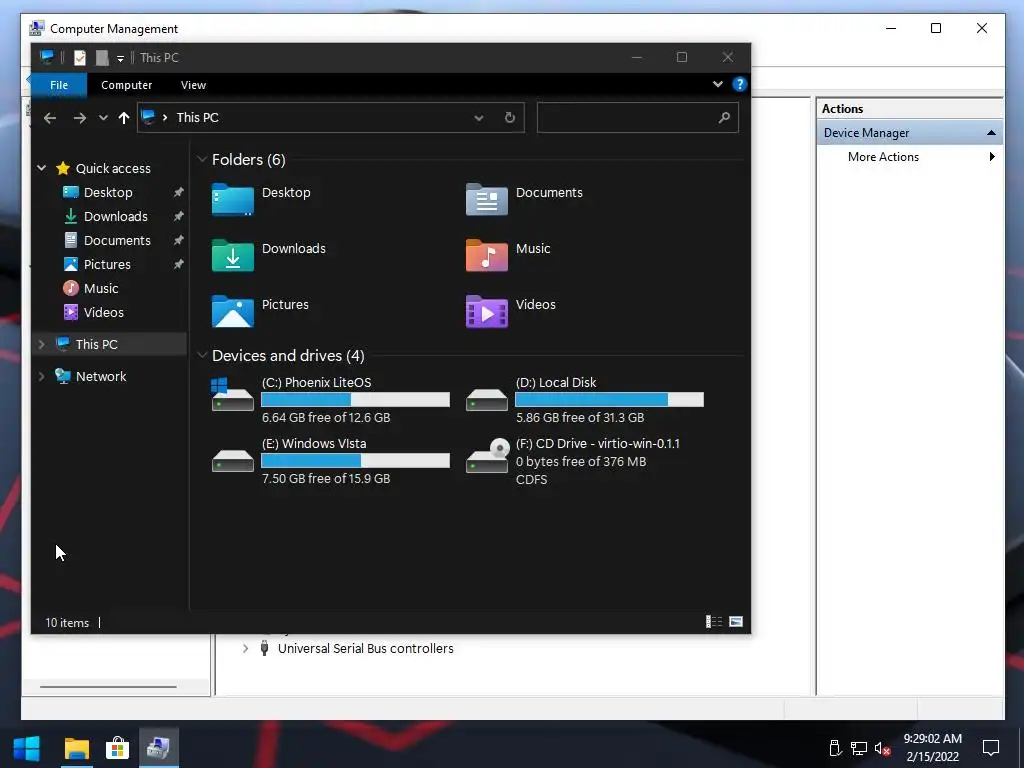This screenshot has width=1024, height=768.
Task: Open the File ribbon tab
Action: coord(59,85)
